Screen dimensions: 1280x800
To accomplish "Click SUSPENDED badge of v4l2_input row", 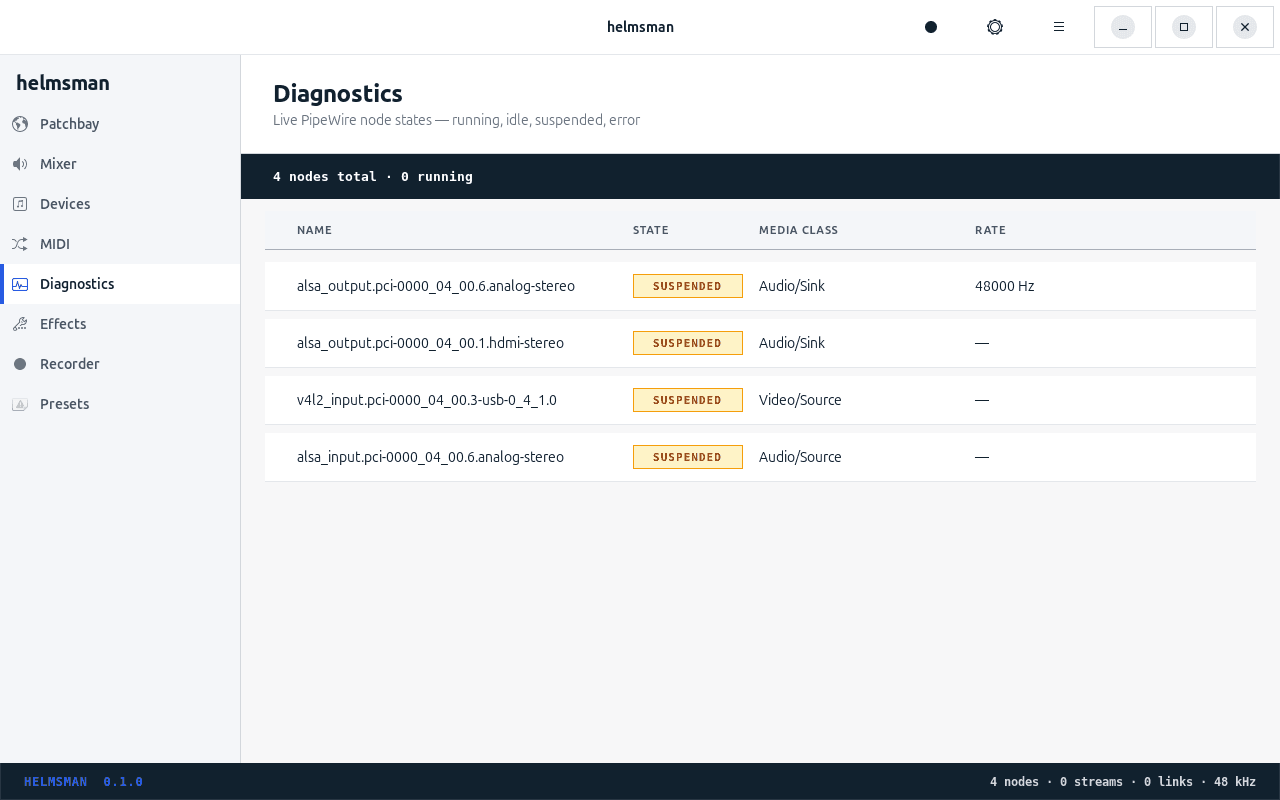I will point(688,400).
